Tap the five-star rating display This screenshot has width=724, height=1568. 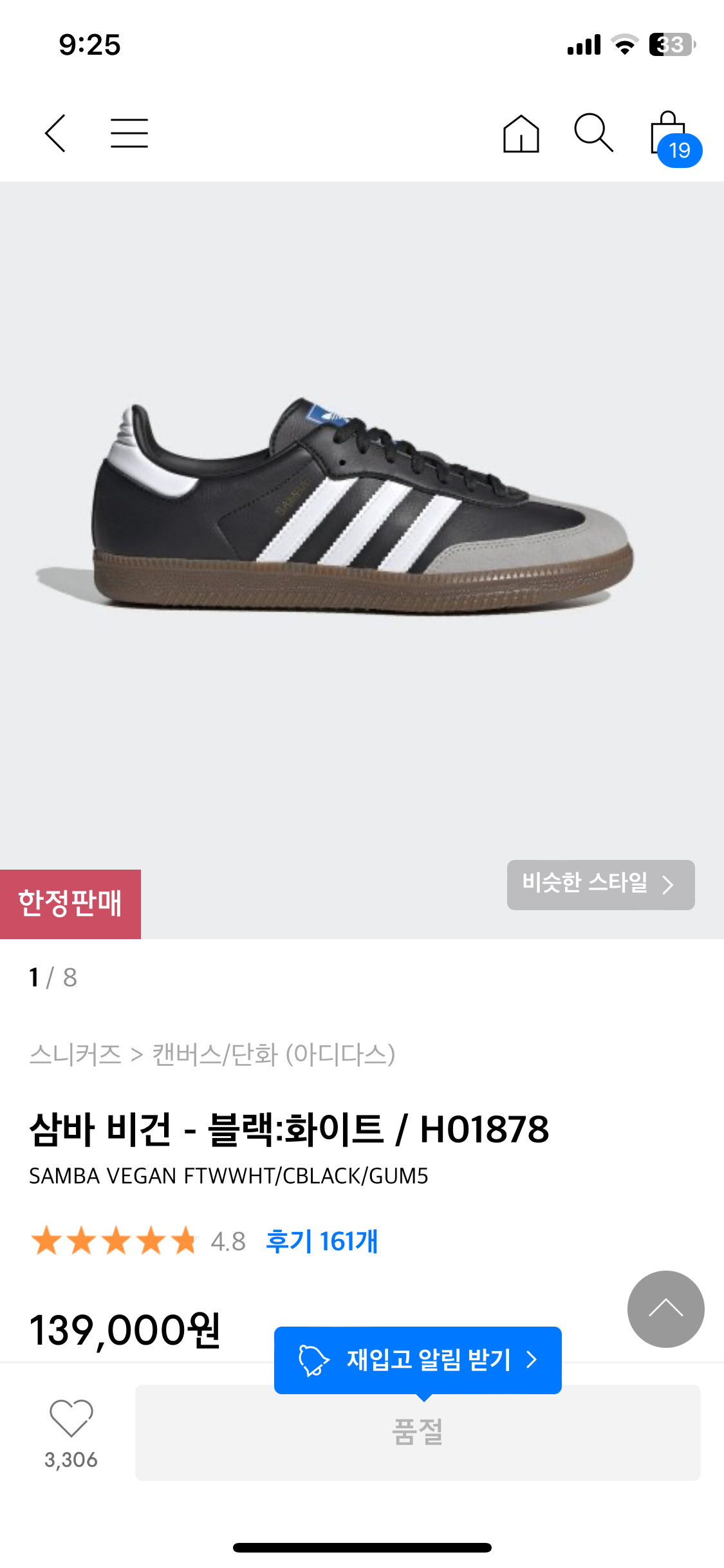114,1241
